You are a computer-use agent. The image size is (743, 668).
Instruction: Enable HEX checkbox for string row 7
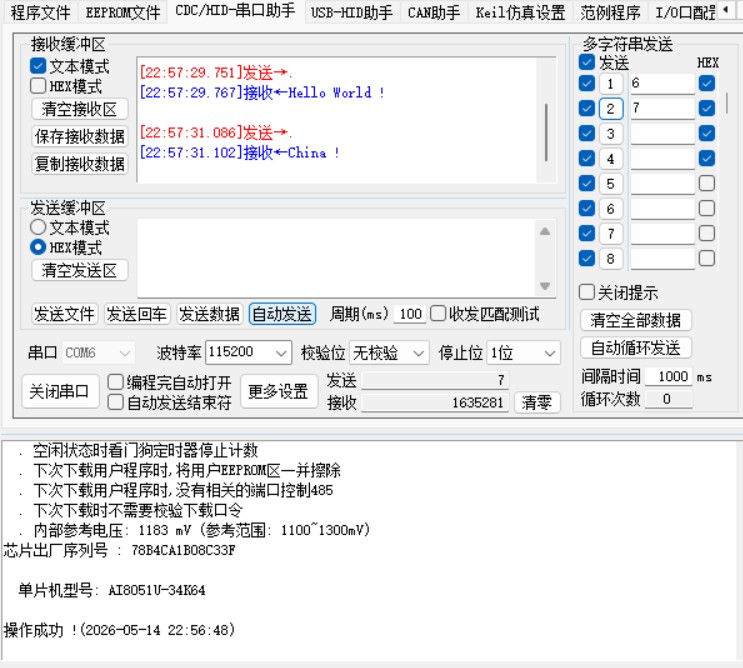(707, 233)
